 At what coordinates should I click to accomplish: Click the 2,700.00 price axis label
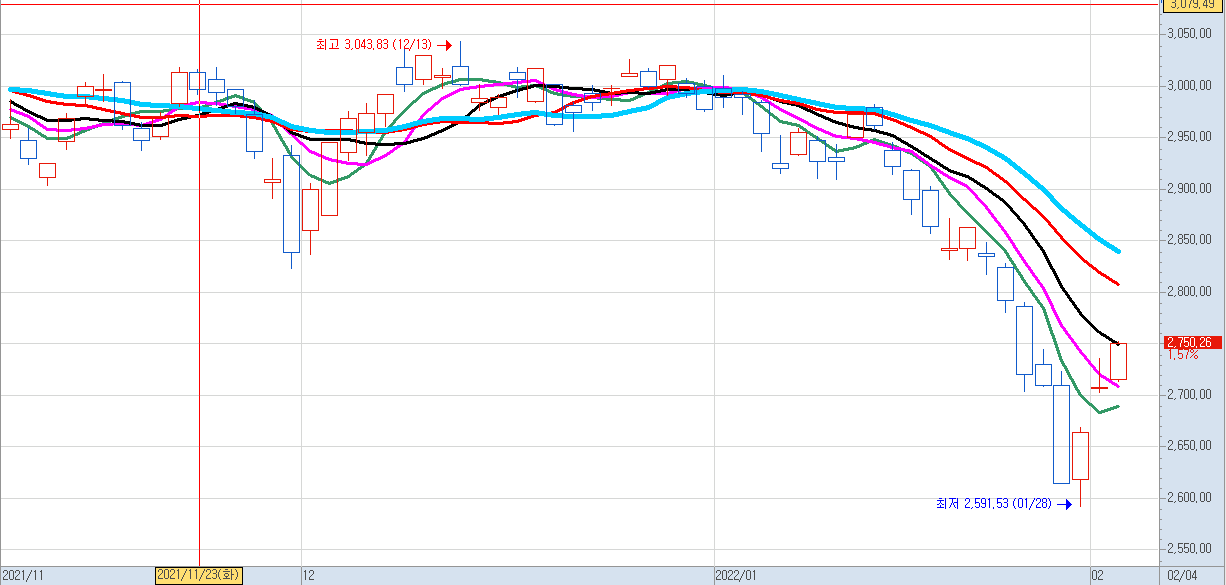[1190, 395]
